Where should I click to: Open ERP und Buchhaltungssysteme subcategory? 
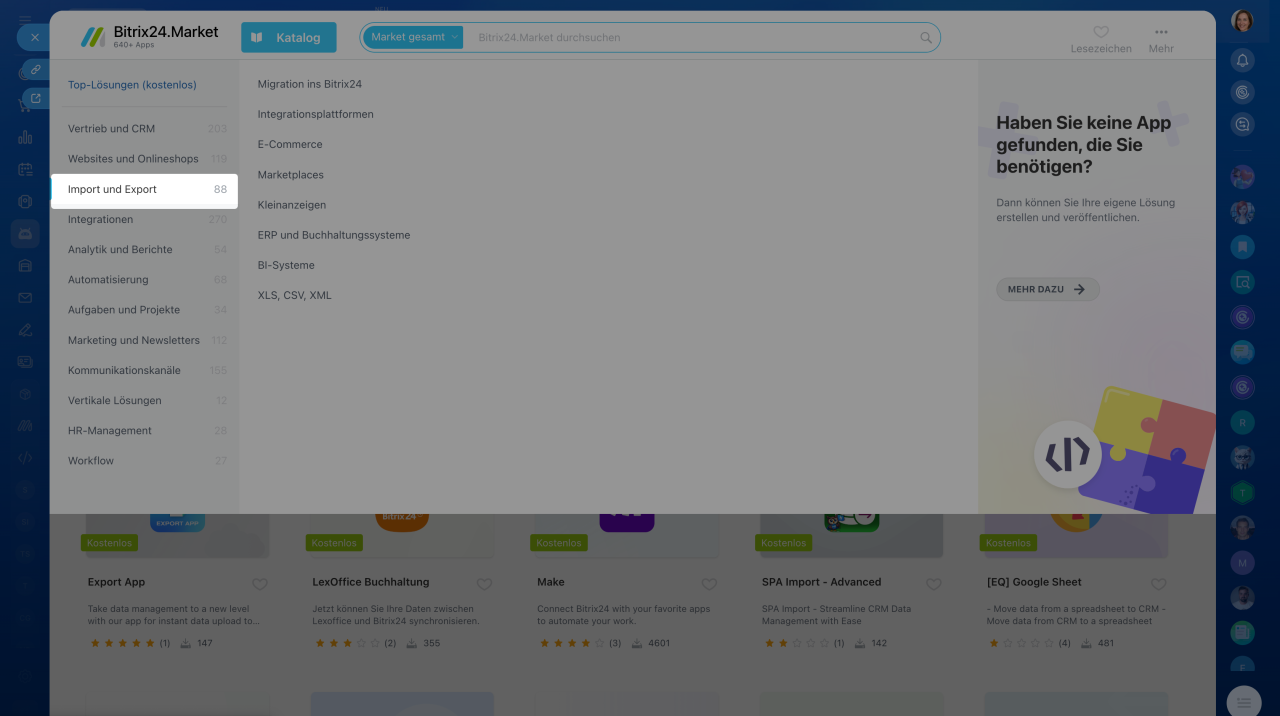click(x=334, y=235)
